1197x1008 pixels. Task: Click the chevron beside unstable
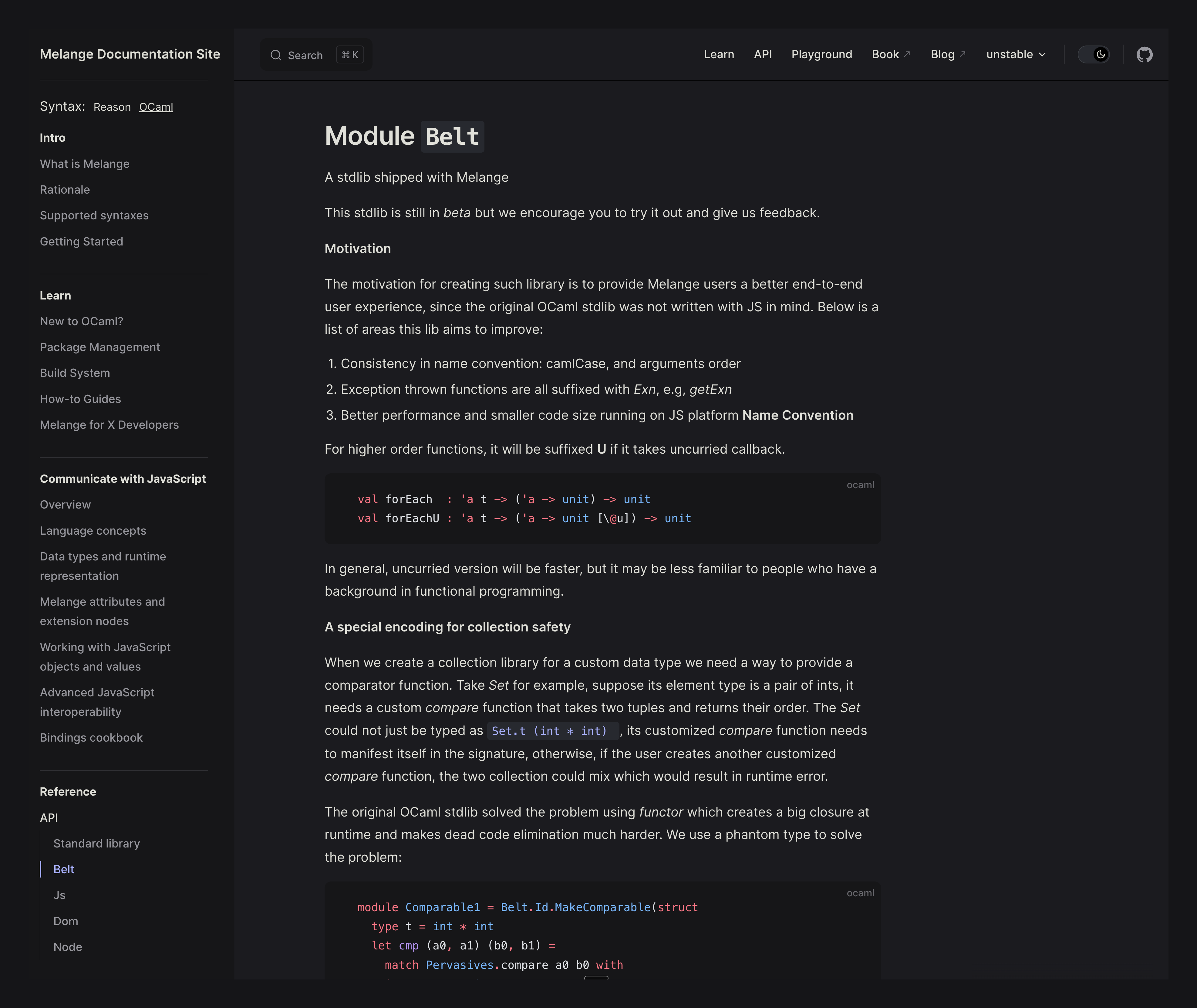click(x=1042, y=55)
